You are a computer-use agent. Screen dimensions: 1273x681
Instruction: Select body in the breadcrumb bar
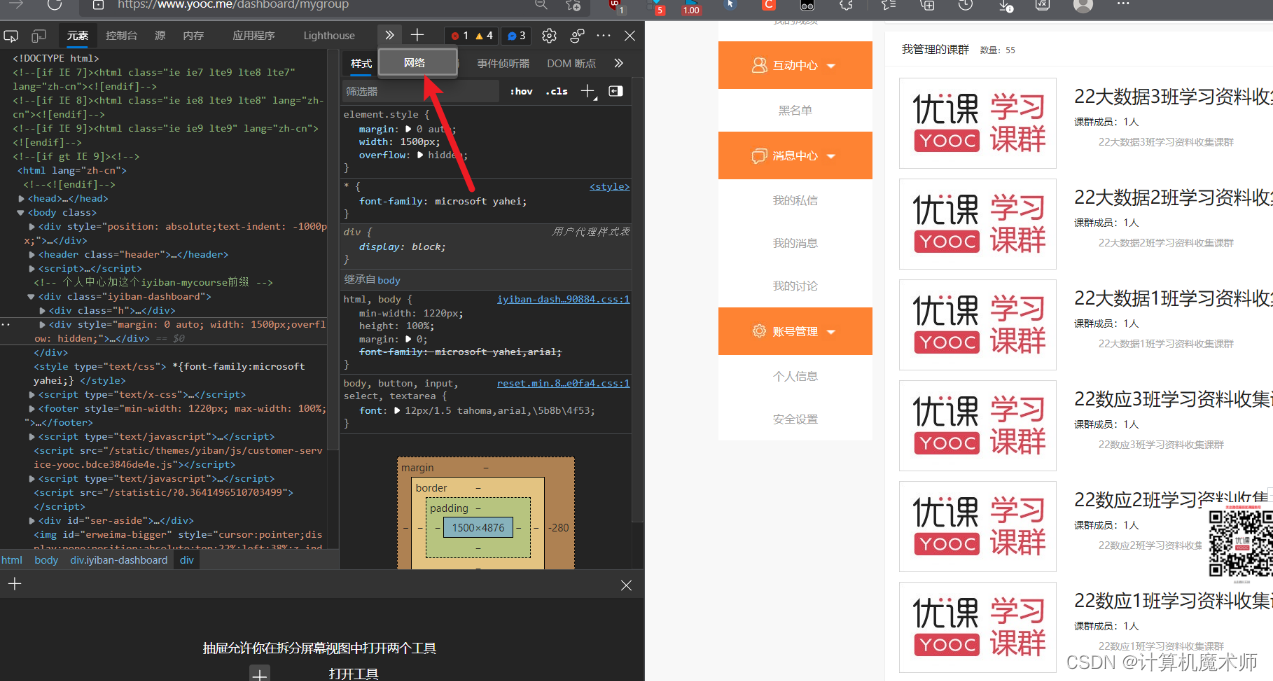click(47, 560)
